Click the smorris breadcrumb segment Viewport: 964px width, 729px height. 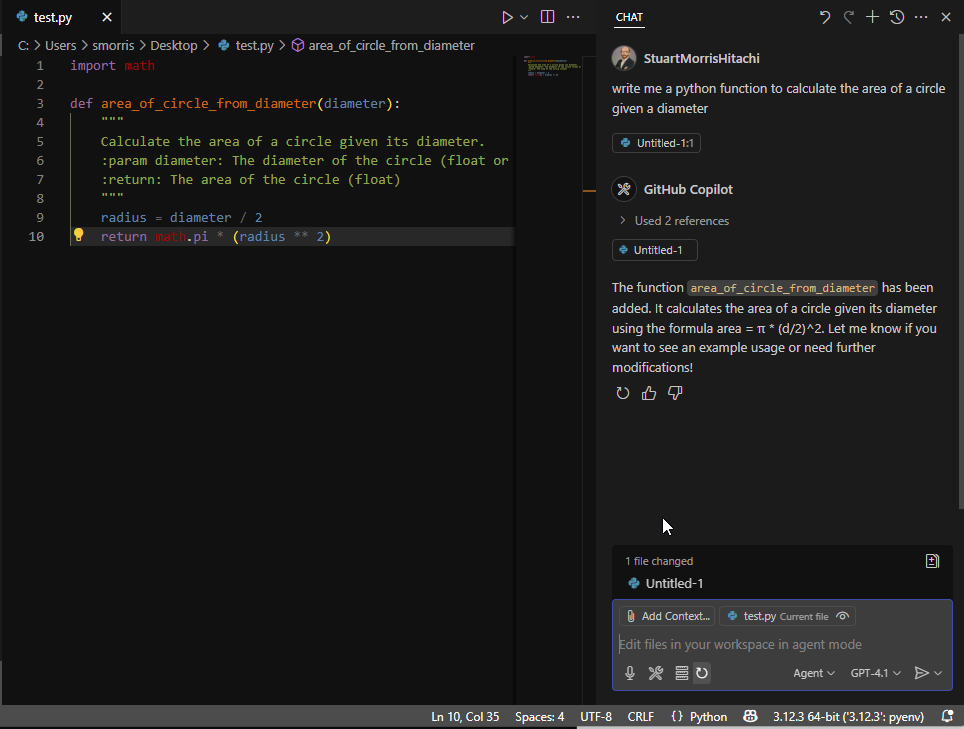113,45
